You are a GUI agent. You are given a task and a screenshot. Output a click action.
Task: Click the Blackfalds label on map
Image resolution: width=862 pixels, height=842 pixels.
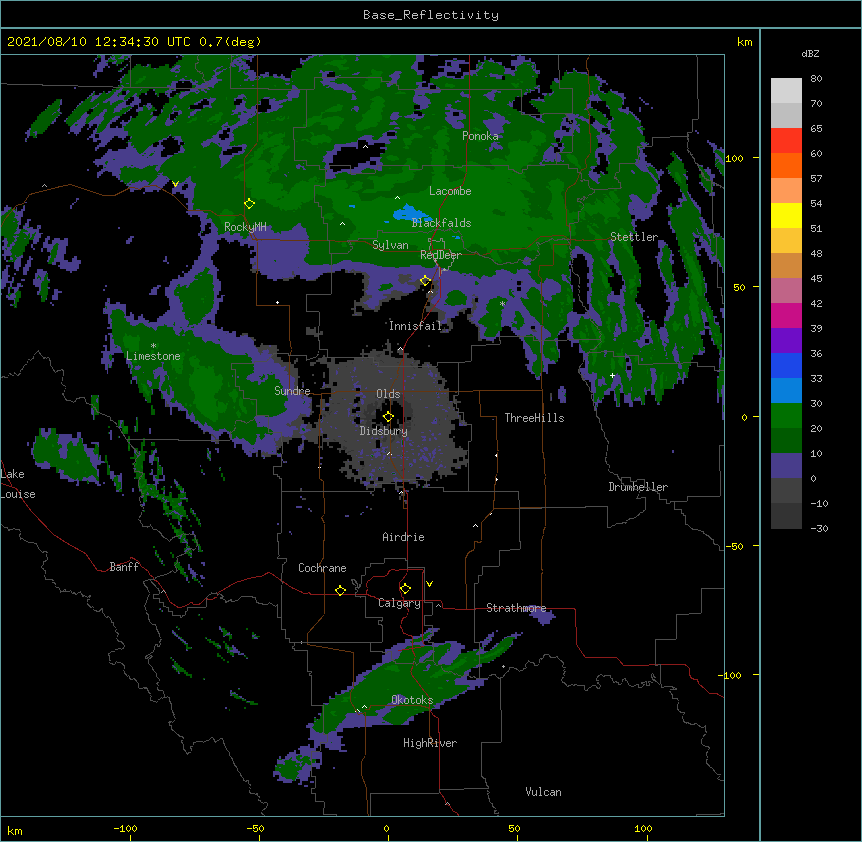click(x=441, y=223)
